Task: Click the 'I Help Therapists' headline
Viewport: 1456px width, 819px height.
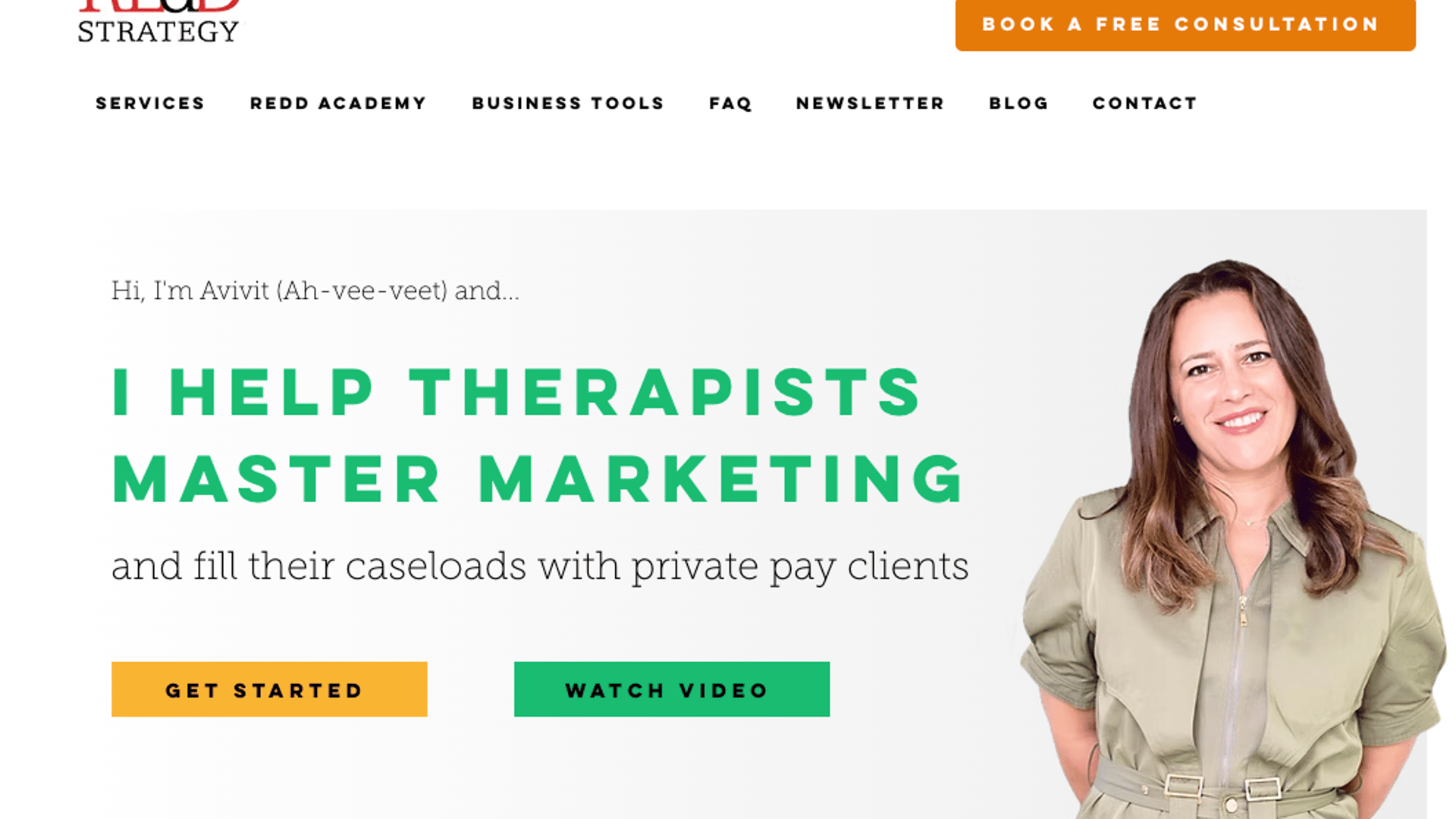Action: (517, 392)
